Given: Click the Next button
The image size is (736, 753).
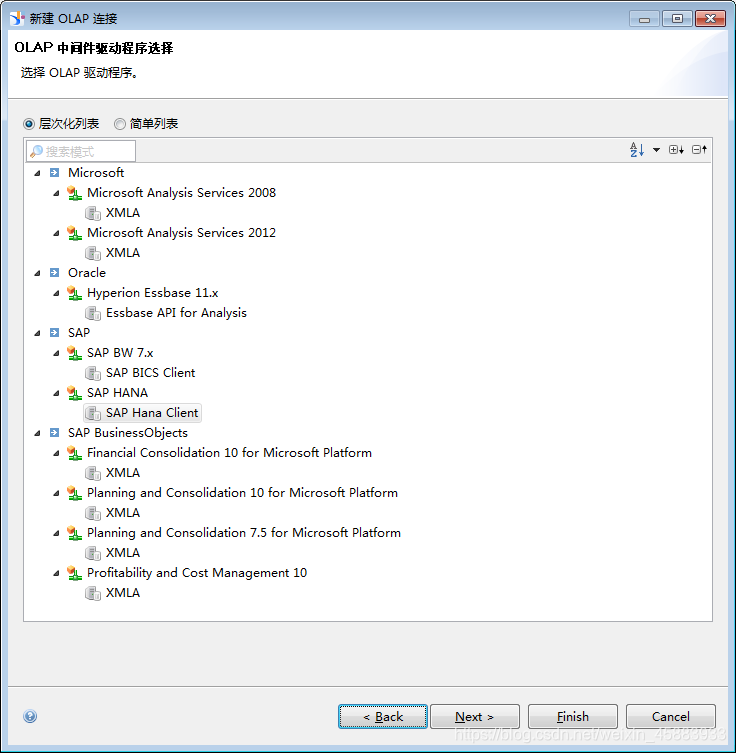Looking at the screenshot, I should [475, 717].
